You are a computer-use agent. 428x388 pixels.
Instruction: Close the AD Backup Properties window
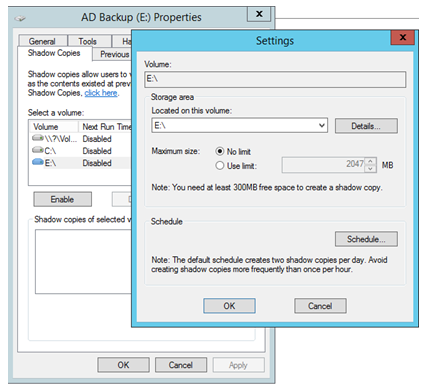(259, 14)
